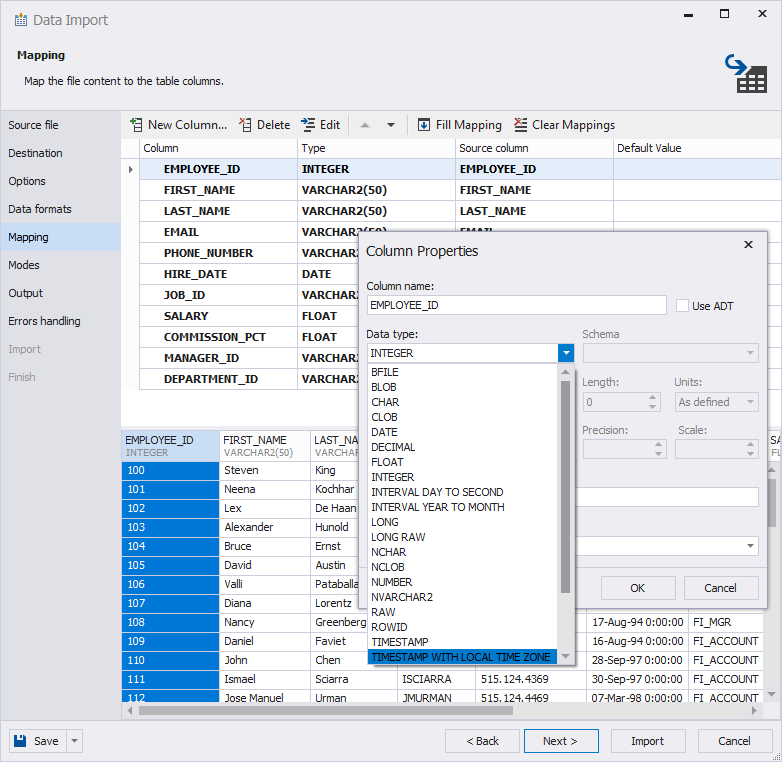
Task: Open the Data type dropdown arrow
Action: coord(566,353)
